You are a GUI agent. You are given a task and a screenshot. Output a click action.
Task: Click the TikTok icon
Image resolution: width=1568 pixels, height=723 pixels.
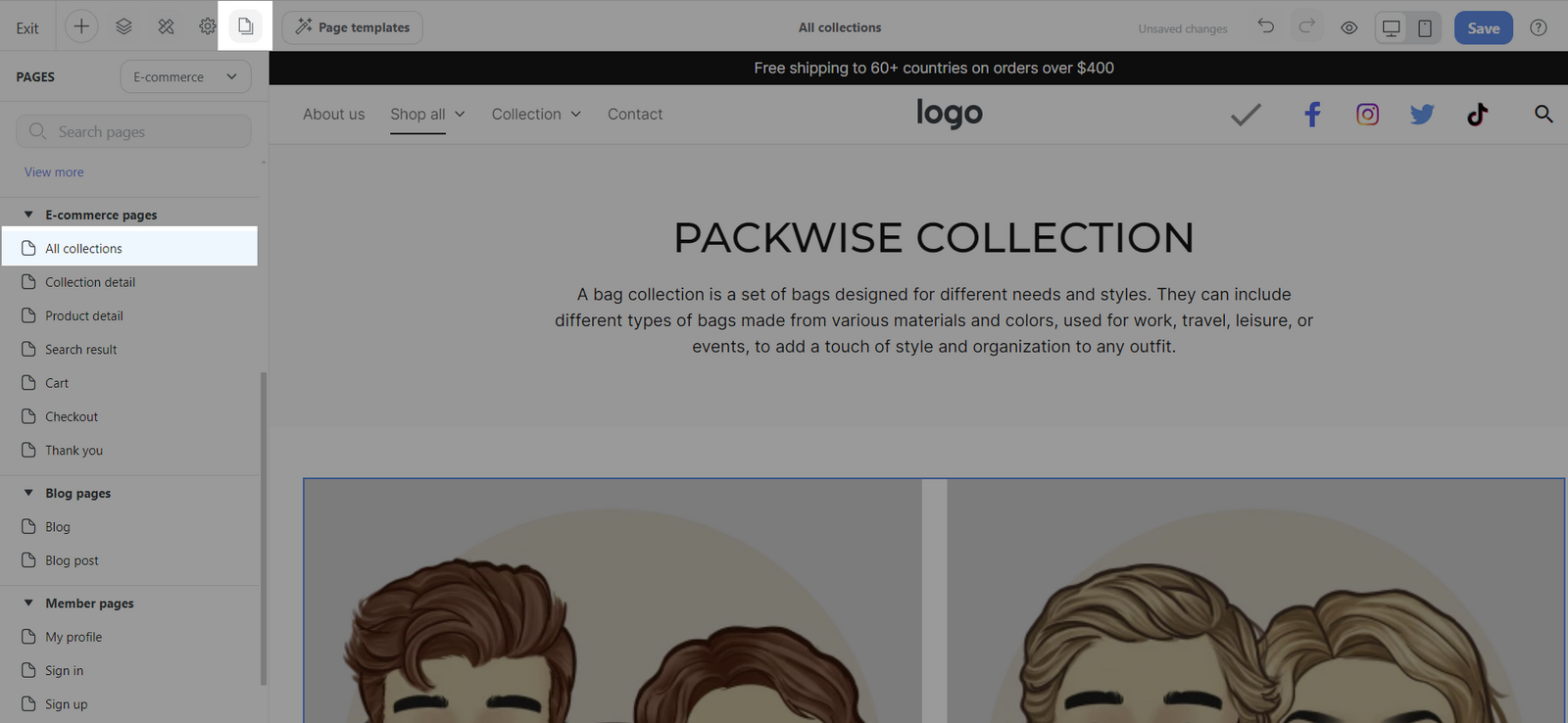click(1477, 115)
